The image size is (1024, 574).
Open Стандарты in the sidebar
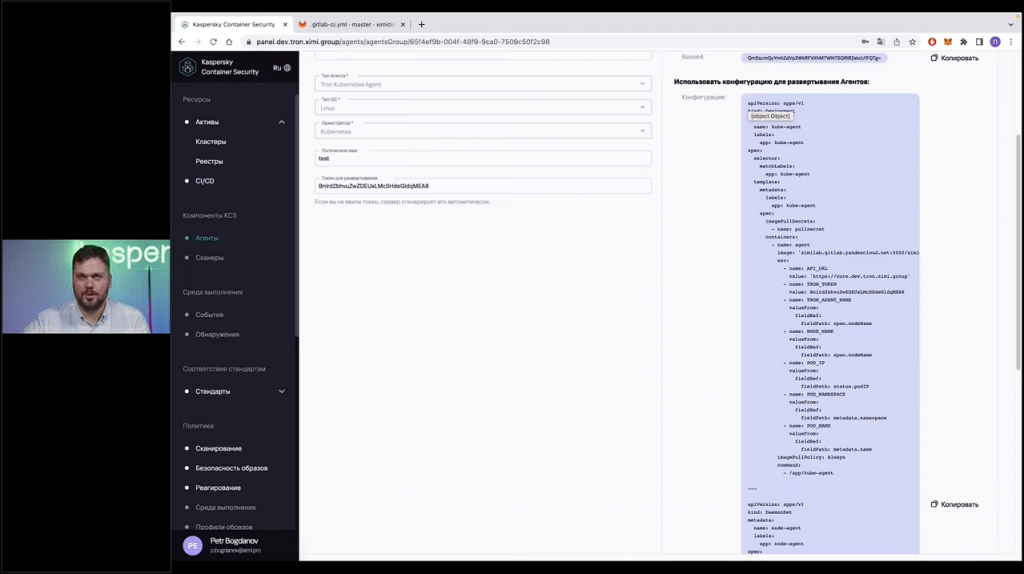click(212, 391)
